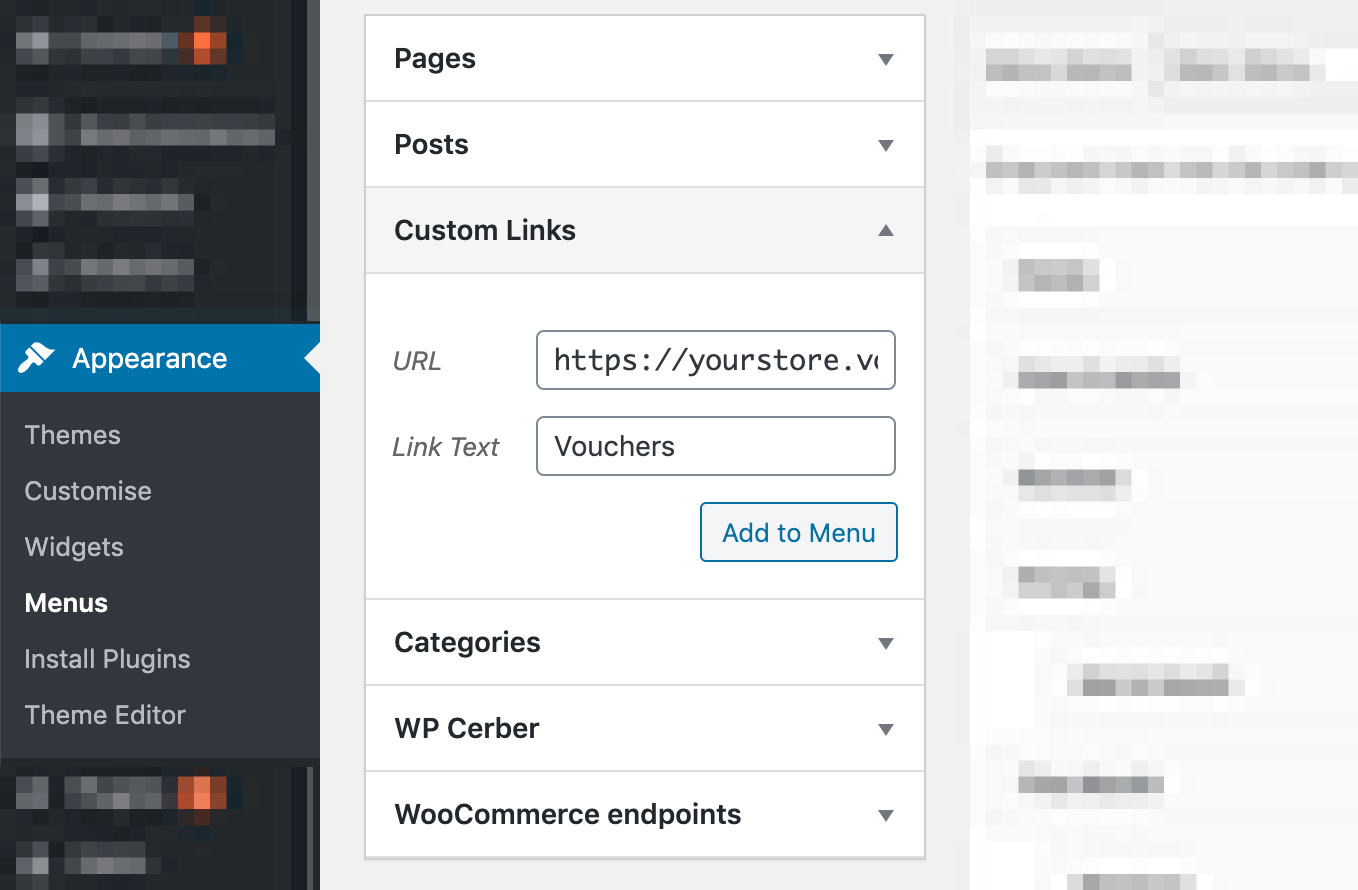Image resolution: width=1358 pixels, height=890 pixels.
Task: Expand the Categories panel arrow
Action: click(x=885, y=643)
